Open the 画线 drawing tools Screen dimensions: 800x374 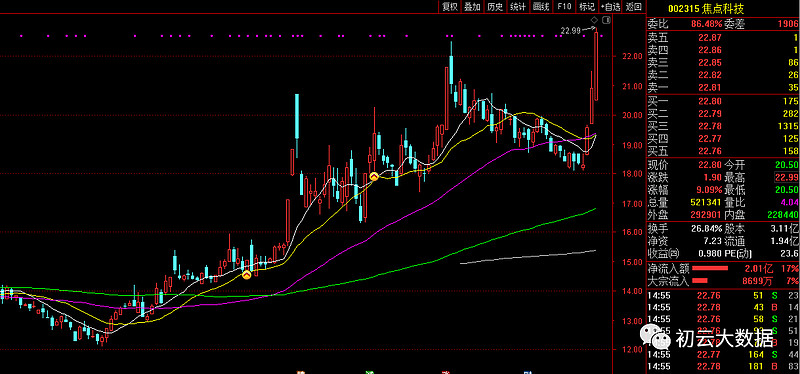tap(541, 7)
